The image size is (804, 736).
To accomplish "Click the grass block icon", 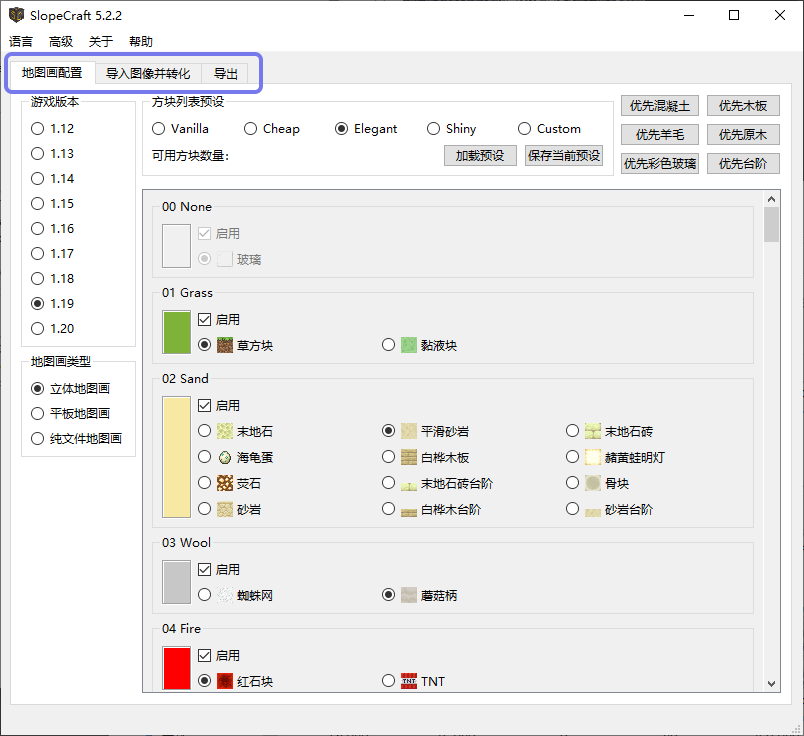I will (225, 345).
